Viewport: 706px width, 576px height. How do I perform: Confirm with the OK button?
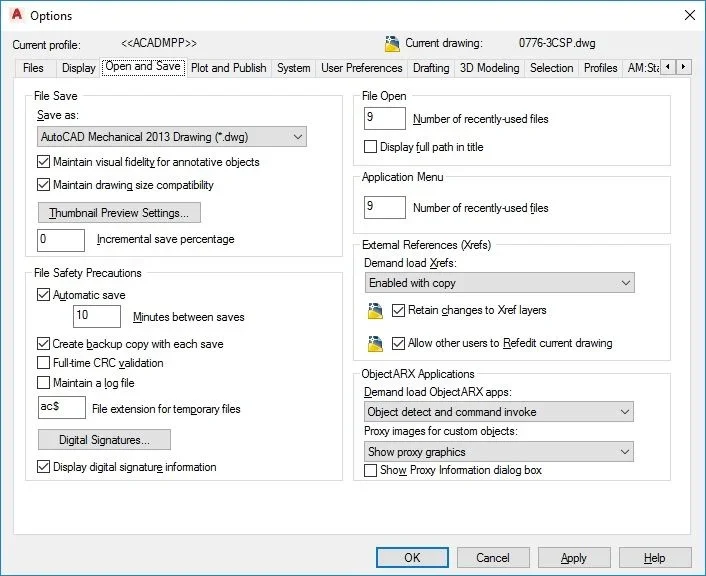coord(412,558)
